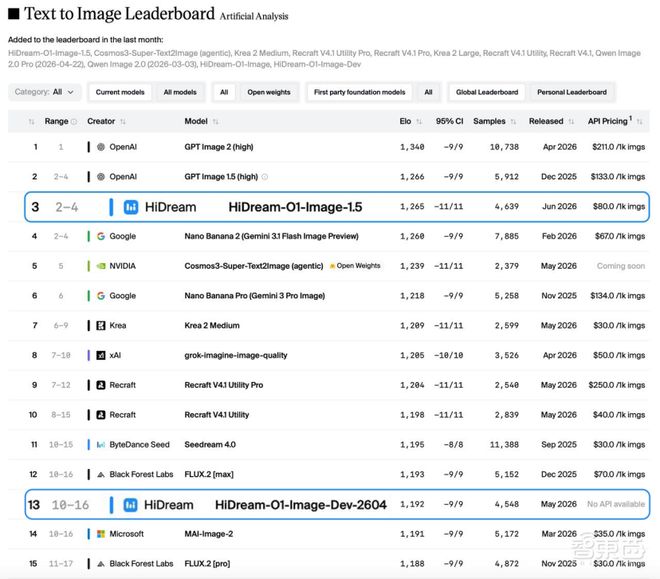Select the Current models filter
Viewport: 660px width, 579px height.
[120, 92]
